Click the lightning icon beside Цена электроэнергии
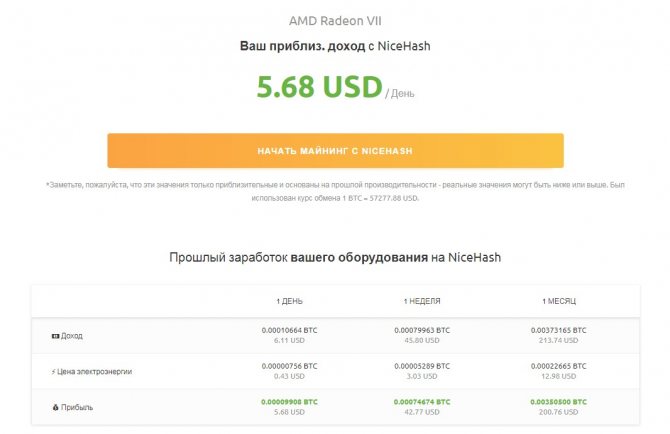This screenshot has width=670, height=434. tap(53, 372)
